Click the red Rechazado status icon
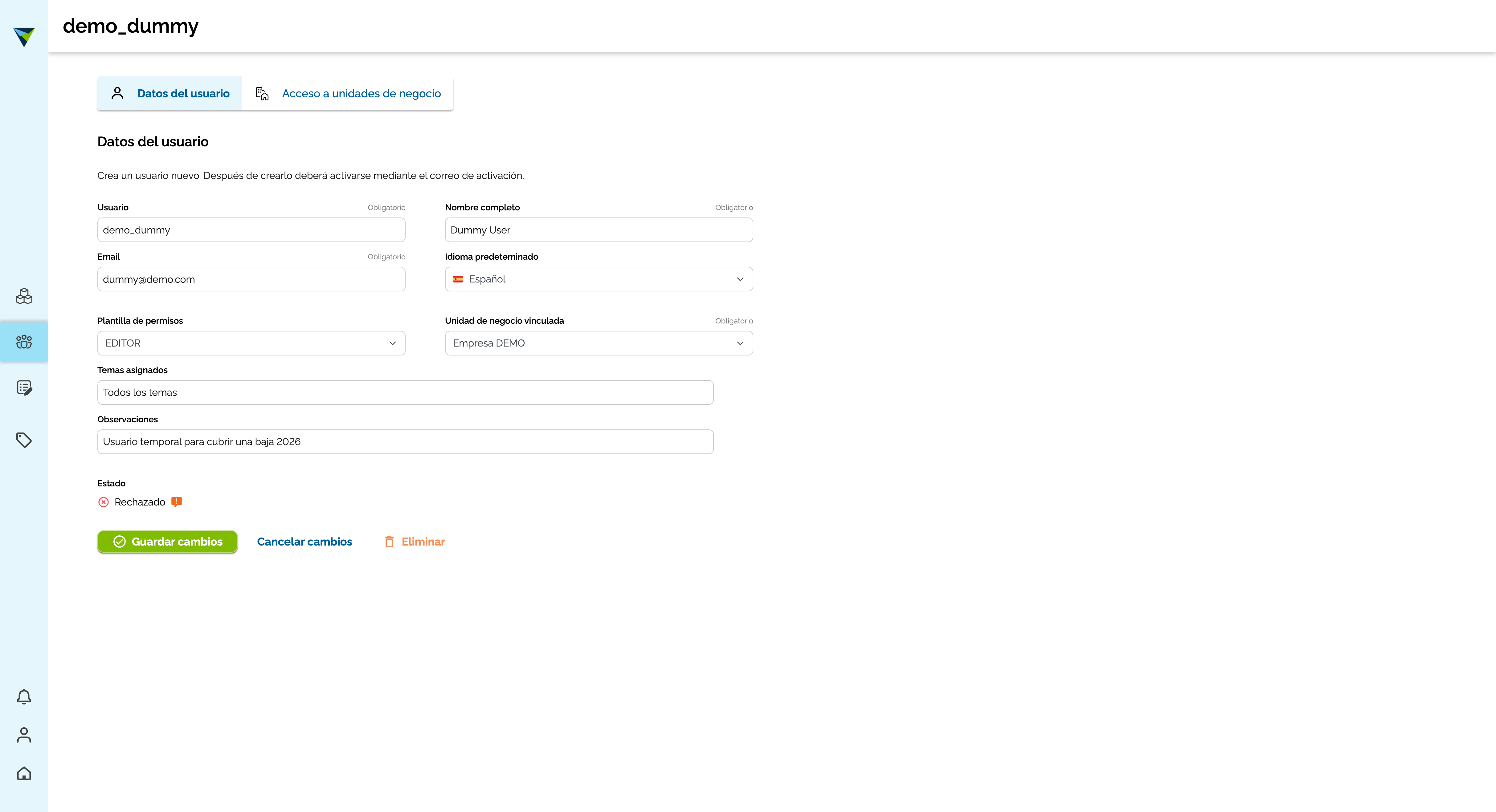1496x812 pixels. click(x=103, y=502)
